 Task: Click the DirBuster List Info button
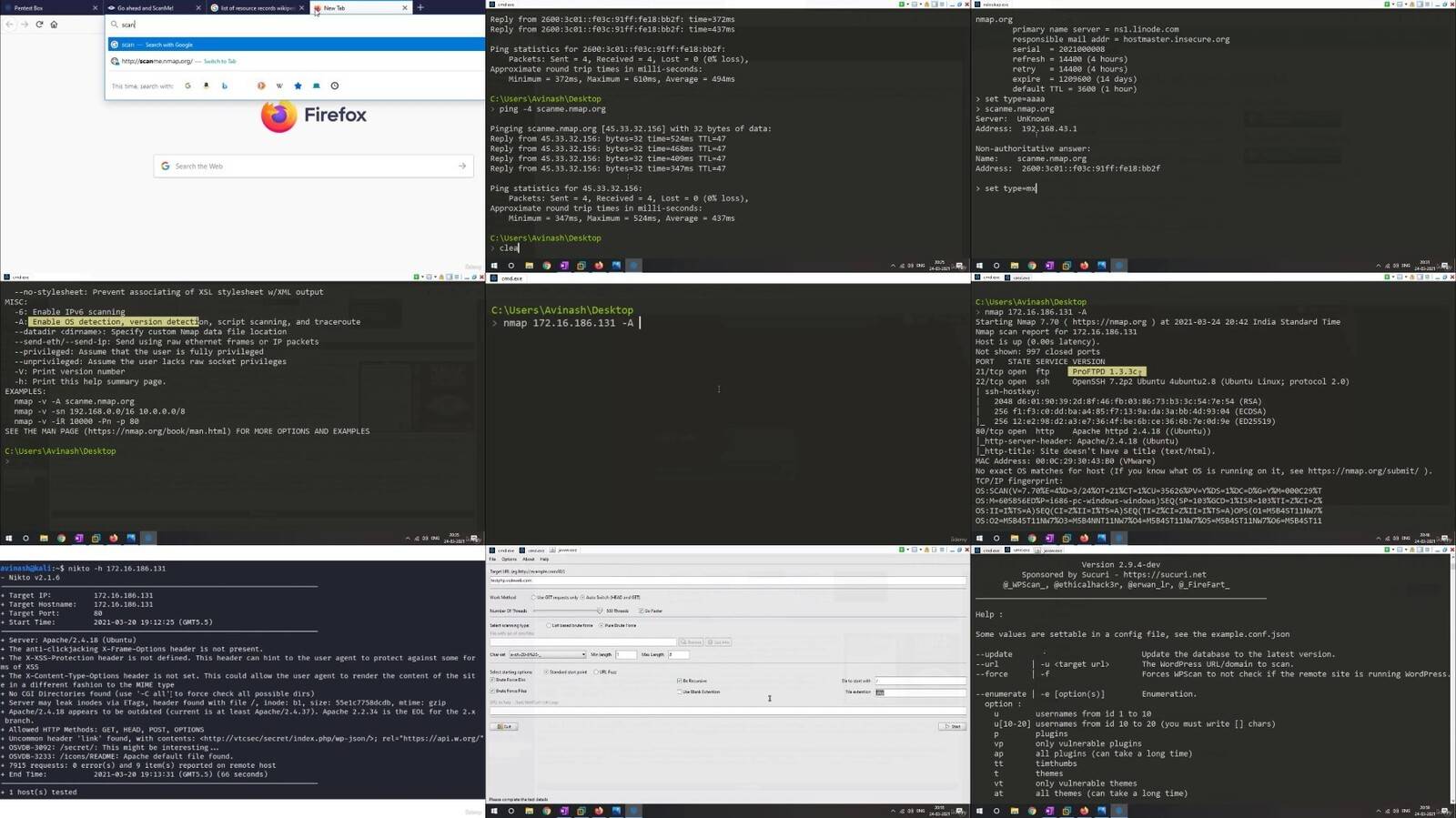(719, 642)
